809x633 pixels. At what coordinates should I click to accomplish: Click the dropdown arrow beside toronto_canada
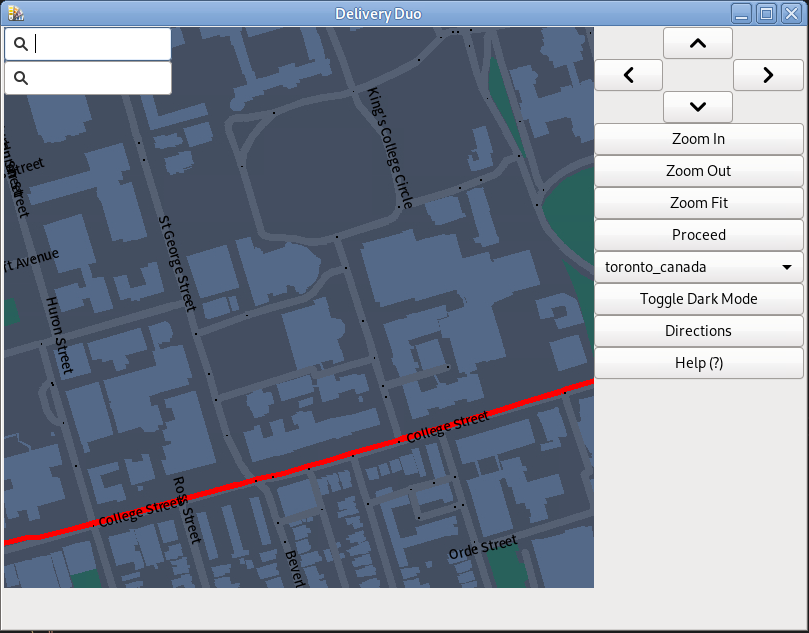787,267
